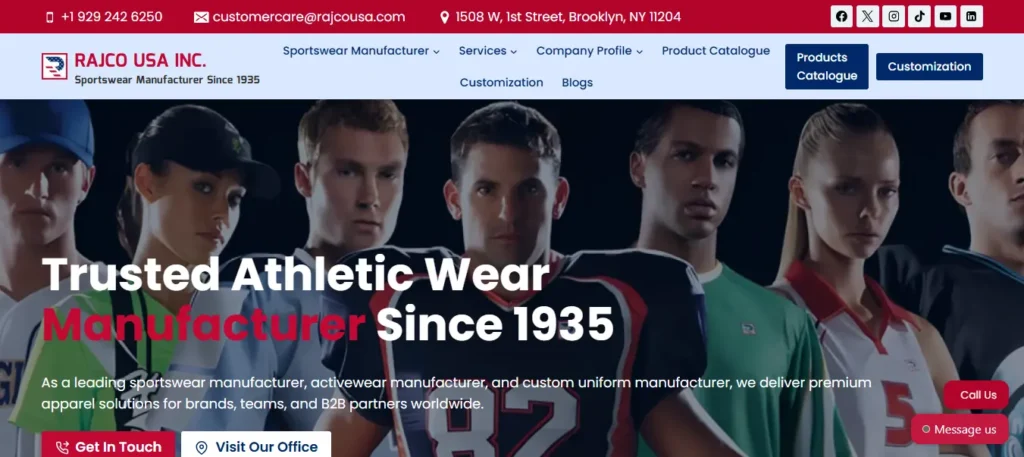Open the LinkedIn social icon
1024x457 pixels.
tap(972, 16)
